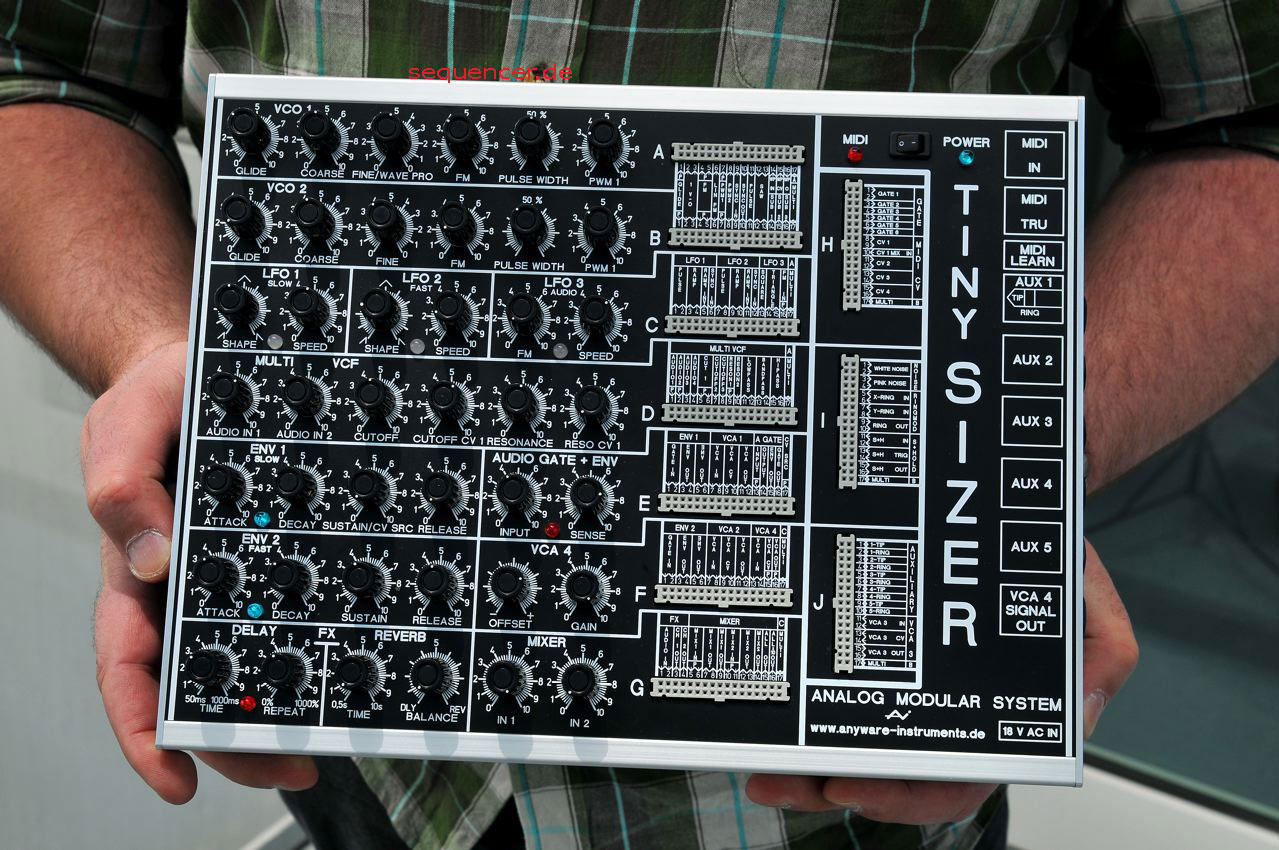The image size is (1279, 850).
Task: Adjust the ENV 1 RELEASE knob
Action: point(442,491)
